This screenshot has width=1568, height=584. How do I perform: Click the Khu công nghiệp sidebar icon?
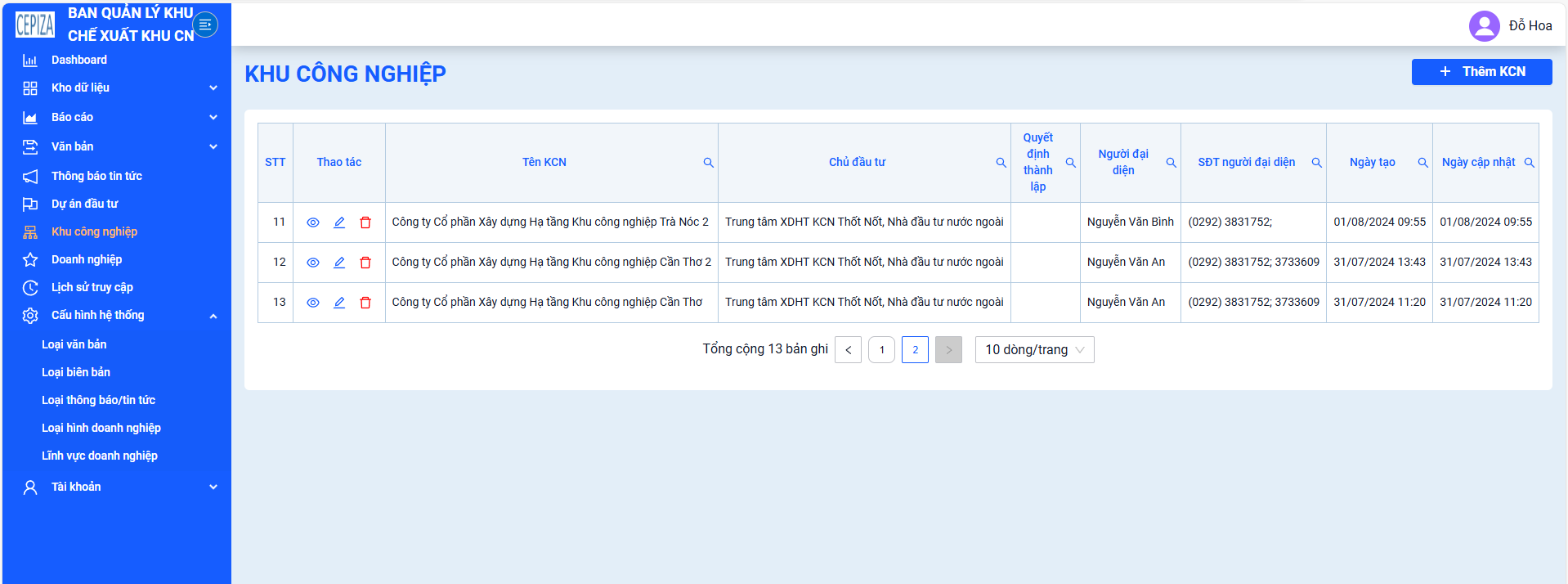30,231
